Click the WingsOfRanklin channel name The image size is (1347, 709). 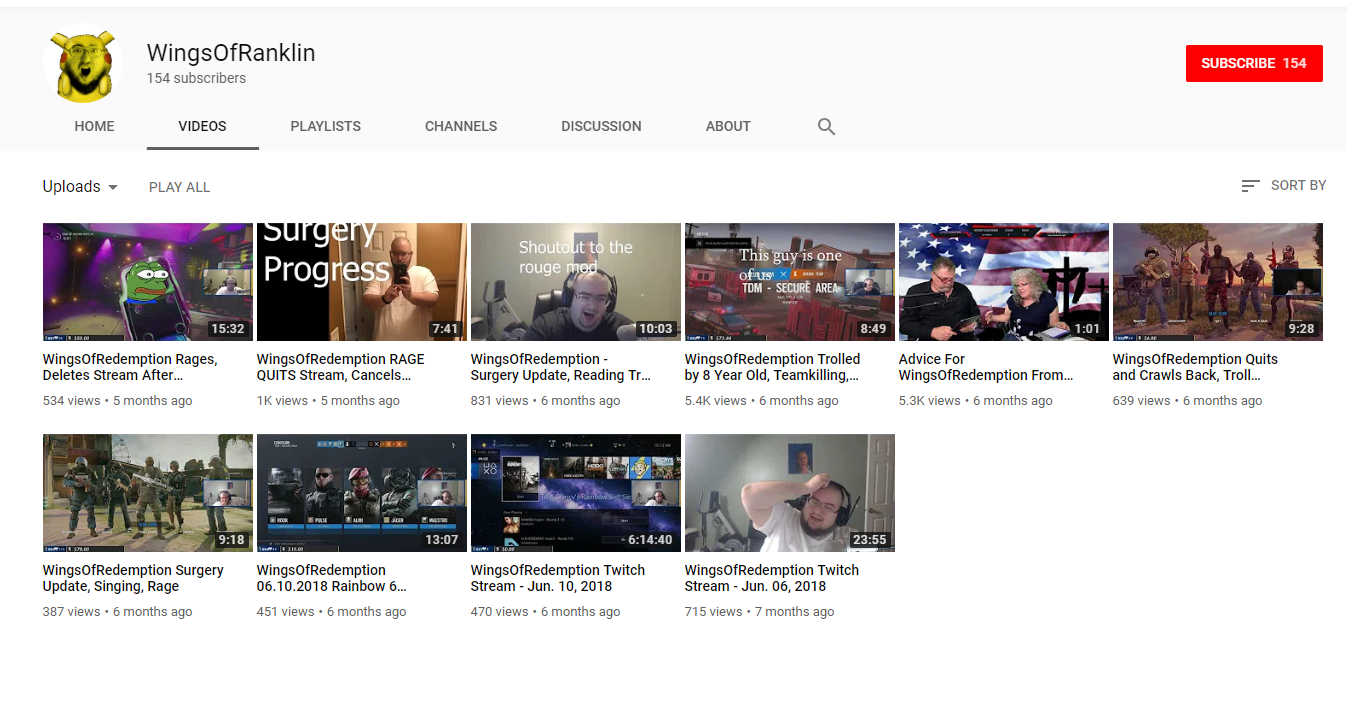point(231,53)
